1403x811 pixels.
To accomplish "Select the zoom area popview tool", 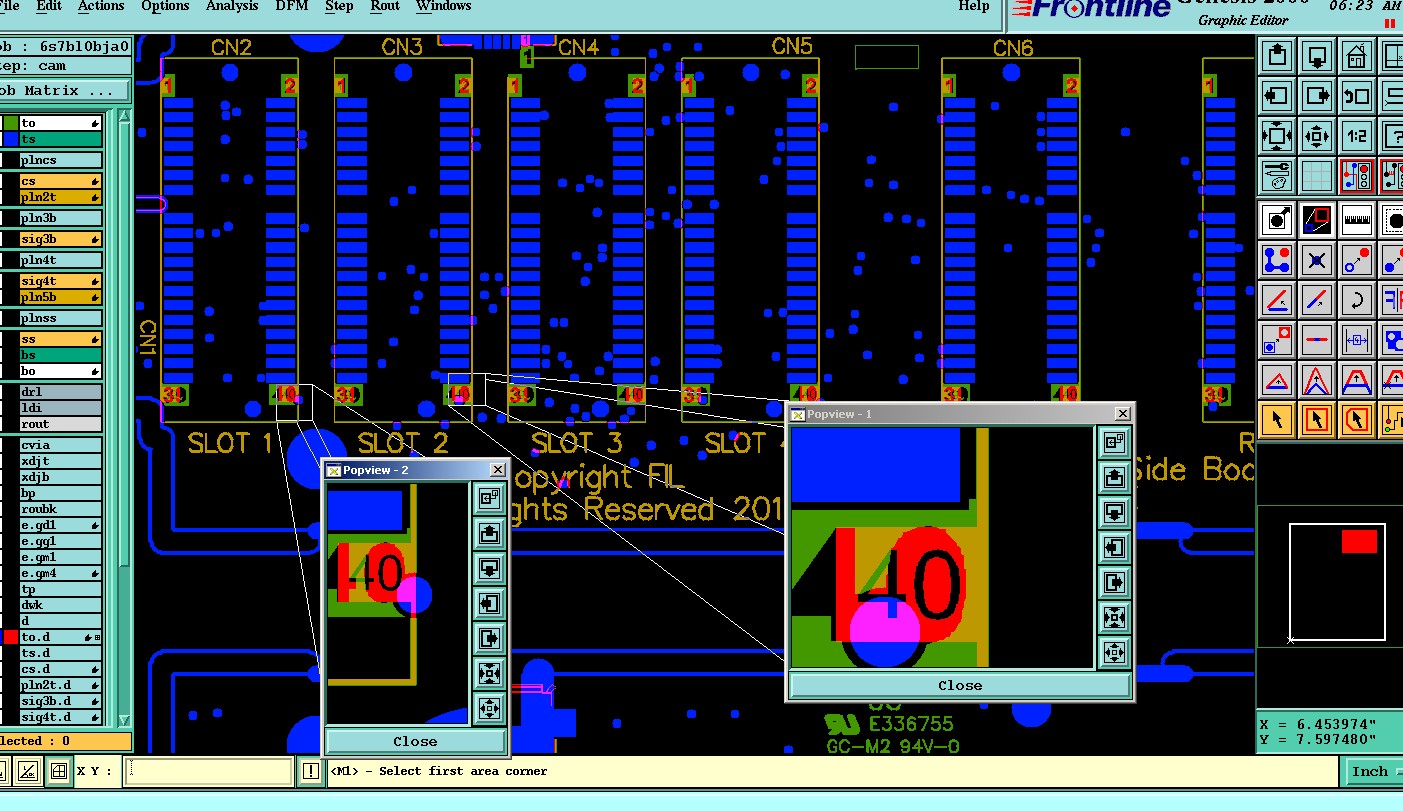I will [x=1317, y=219].
